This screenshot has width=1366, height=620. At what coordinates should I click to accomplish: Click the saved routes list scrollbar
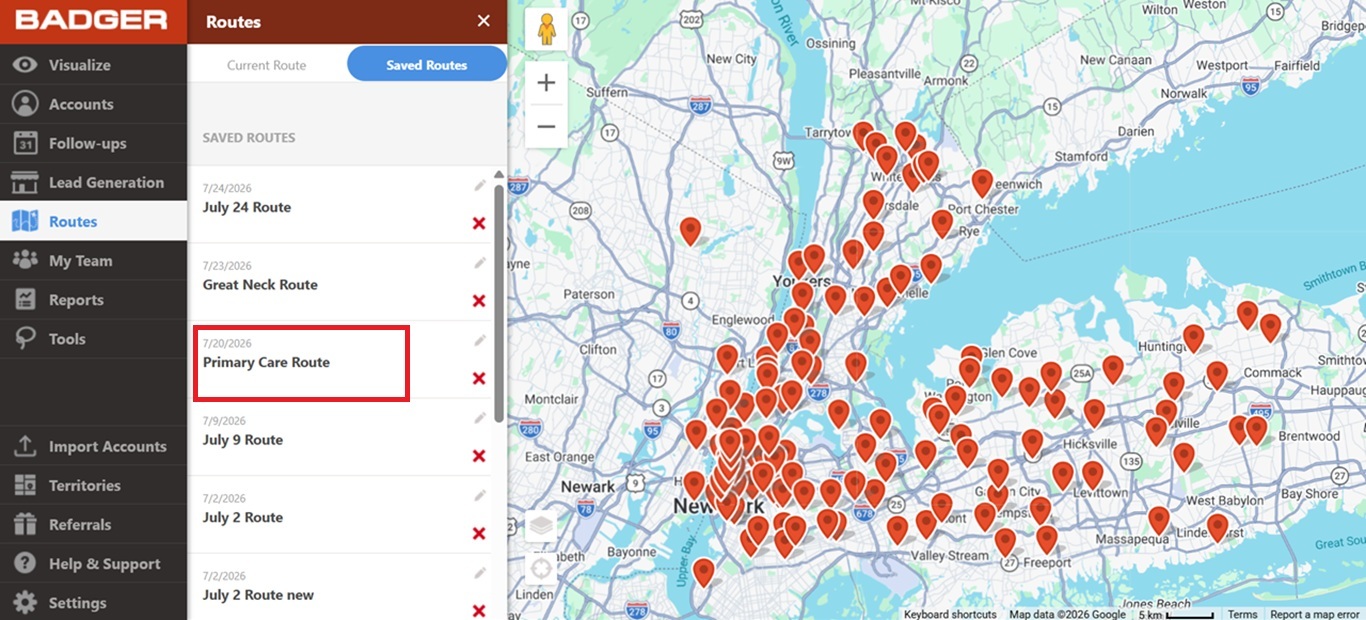[x=499, y=302]
